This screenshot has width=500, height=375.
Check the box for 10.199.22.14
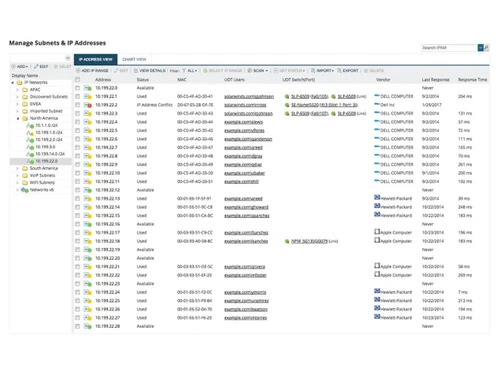[x=78, y=207]
